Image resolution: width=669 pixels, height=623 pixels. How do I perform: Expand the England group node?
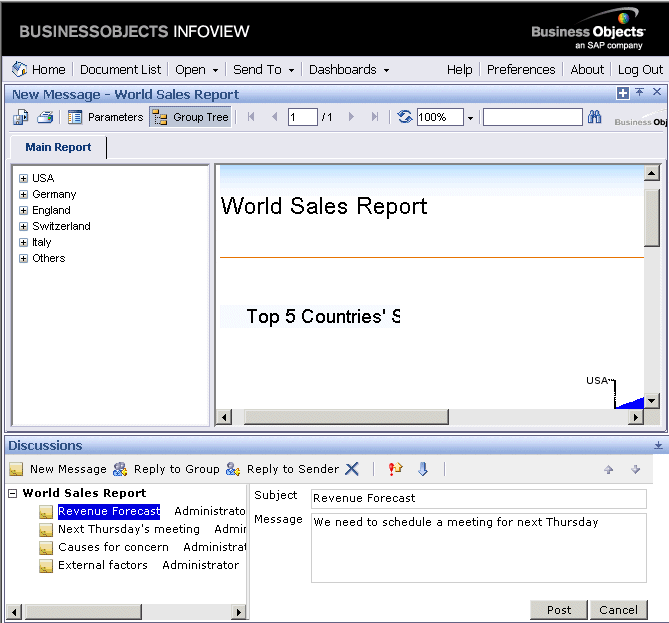pos(23,210)
